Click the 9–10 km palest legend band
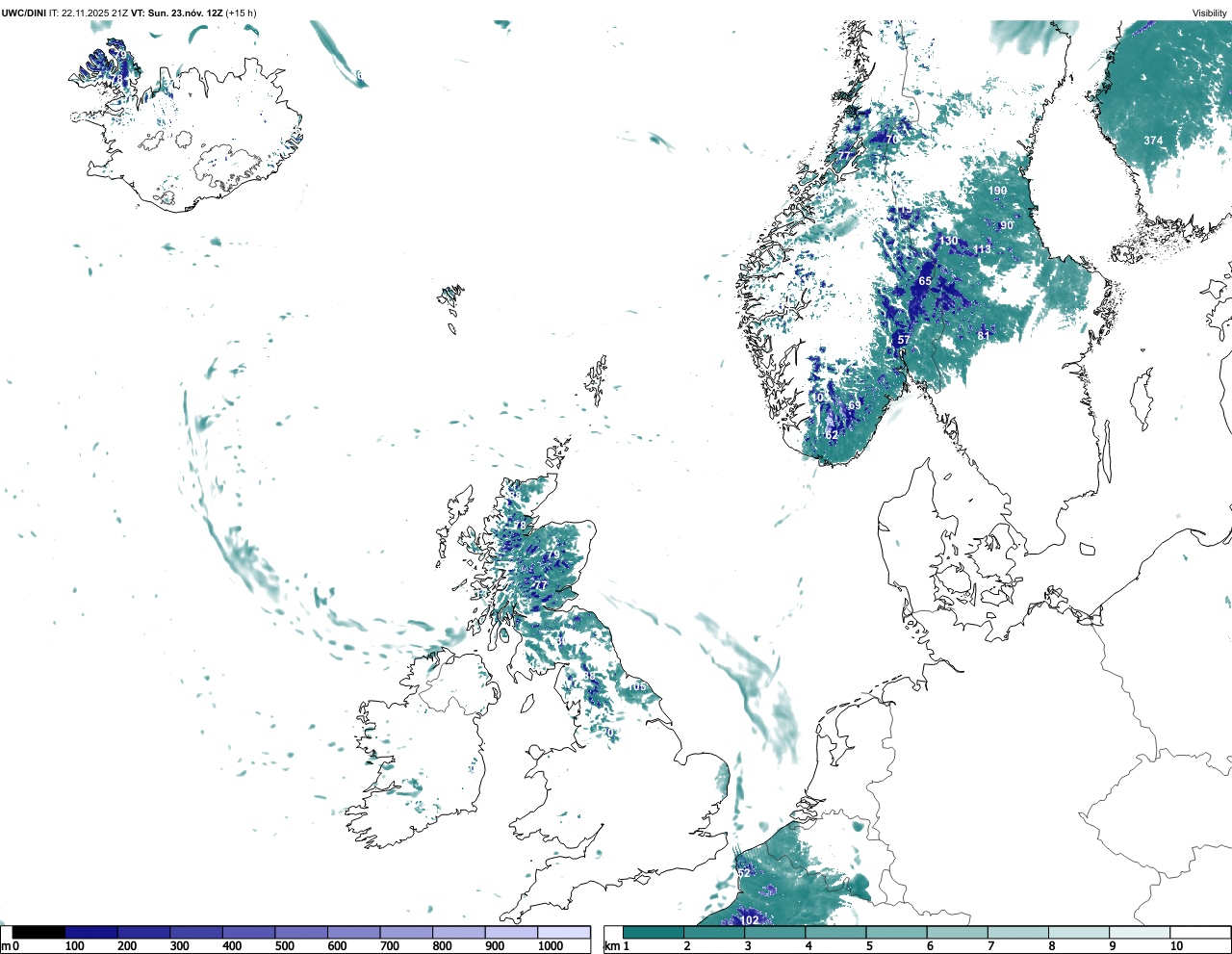This screenshot has height=954, width=1232. pos(1141,933)
